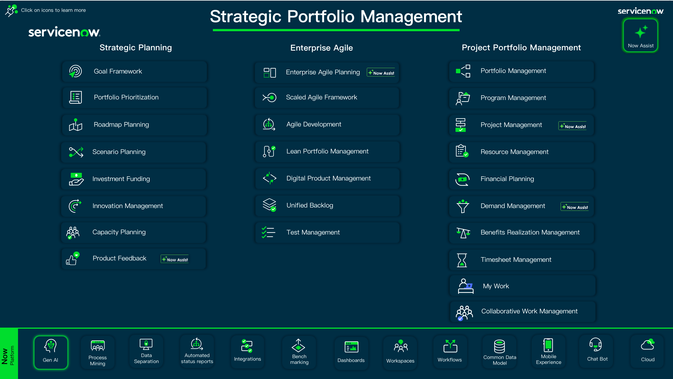Open Enterprise Agile Planning tile
673x379 pixels.
(x=327, y=72)
